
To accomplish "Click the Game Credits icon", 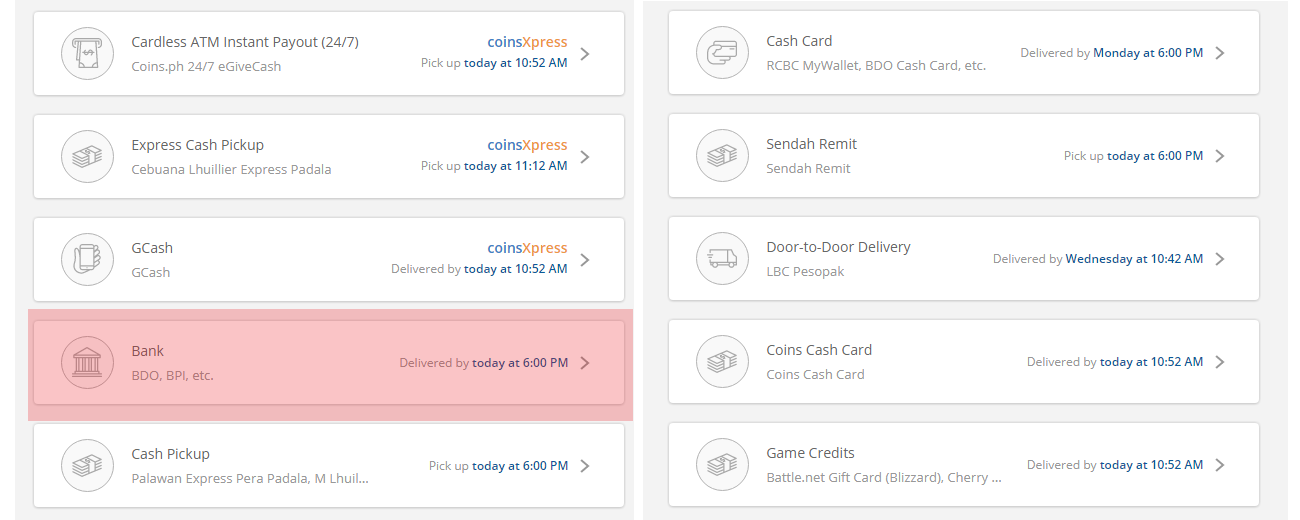I will click(722, 465).
